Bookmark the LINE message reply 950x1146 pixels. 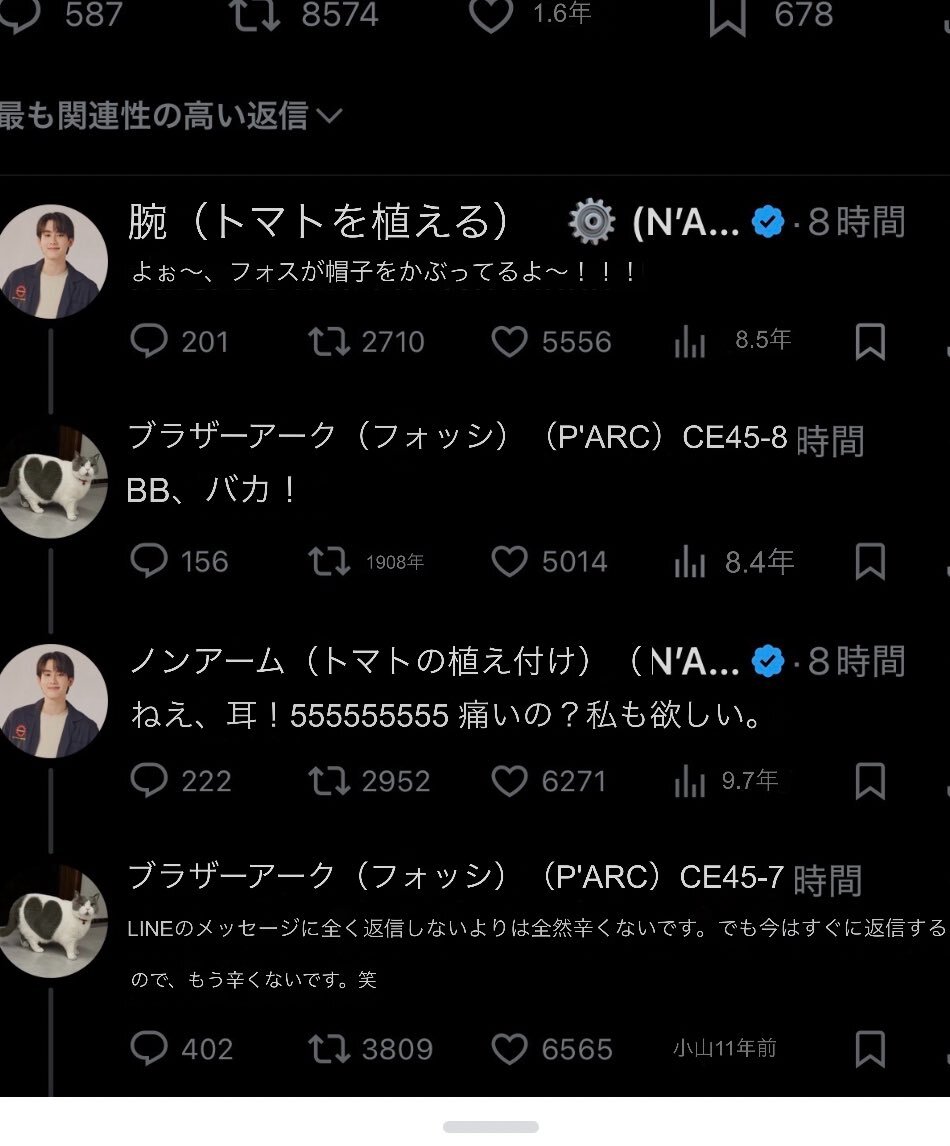point(870,1049)
